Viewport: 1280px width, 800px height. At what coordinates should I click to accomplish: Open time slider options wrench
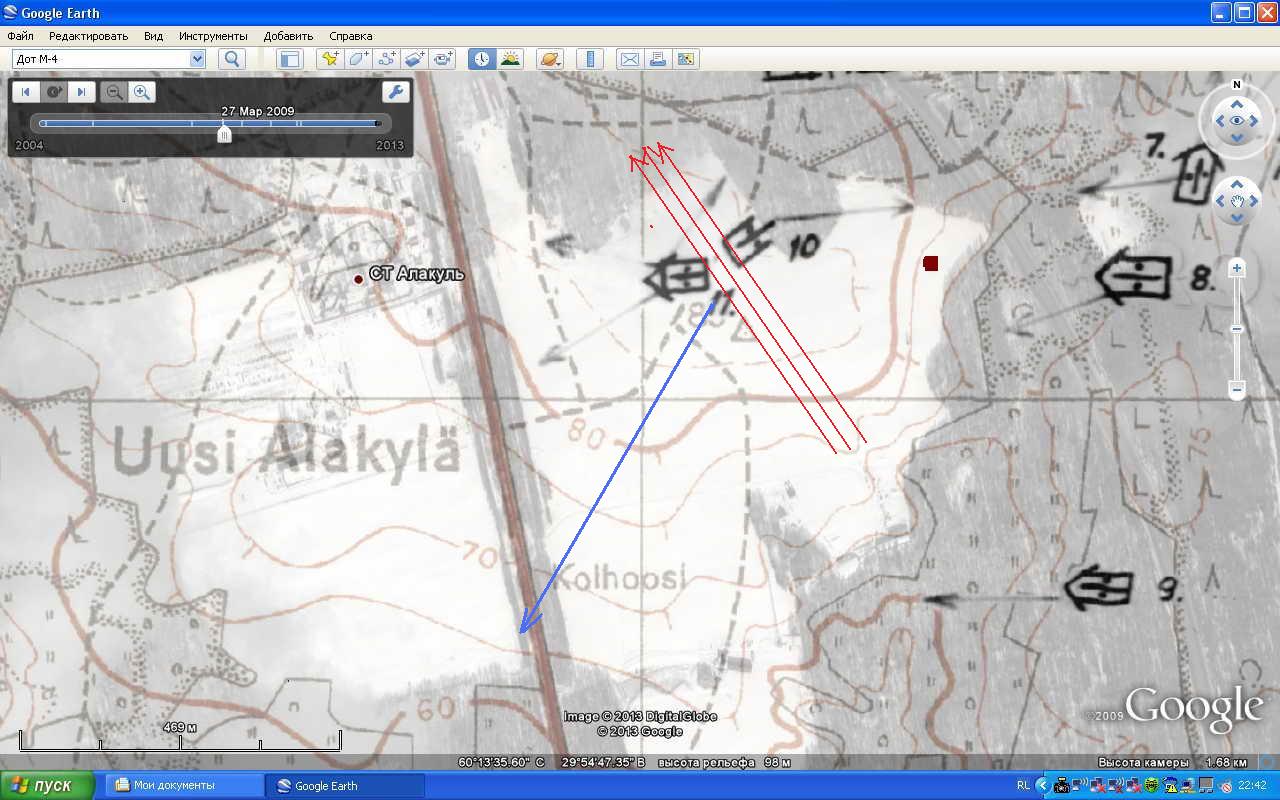(x=395, y=92)
